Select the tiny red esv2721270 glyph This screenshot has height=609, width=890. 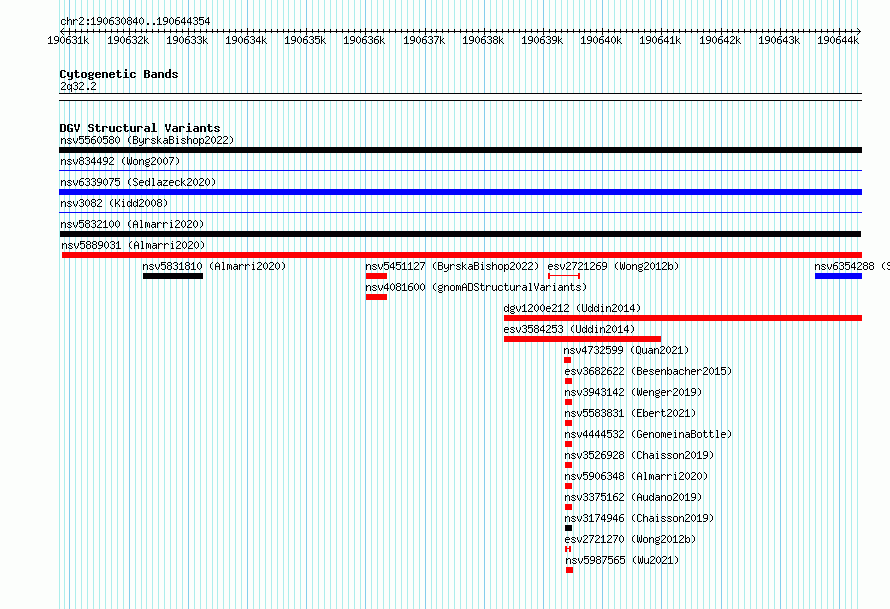pos(568,549)
